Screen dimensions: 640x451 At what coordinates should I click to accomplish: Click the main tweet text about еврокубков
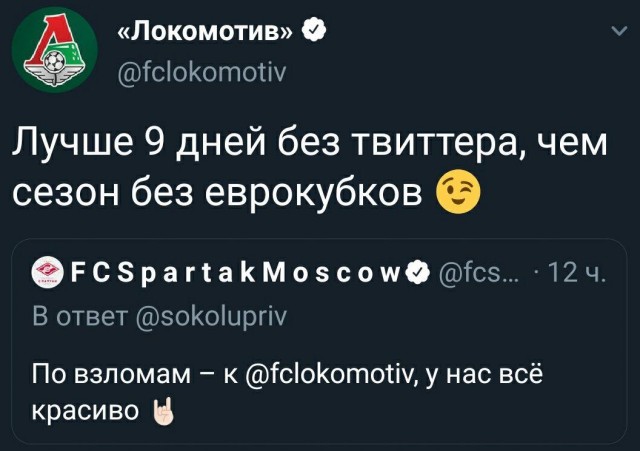point(310,168)
